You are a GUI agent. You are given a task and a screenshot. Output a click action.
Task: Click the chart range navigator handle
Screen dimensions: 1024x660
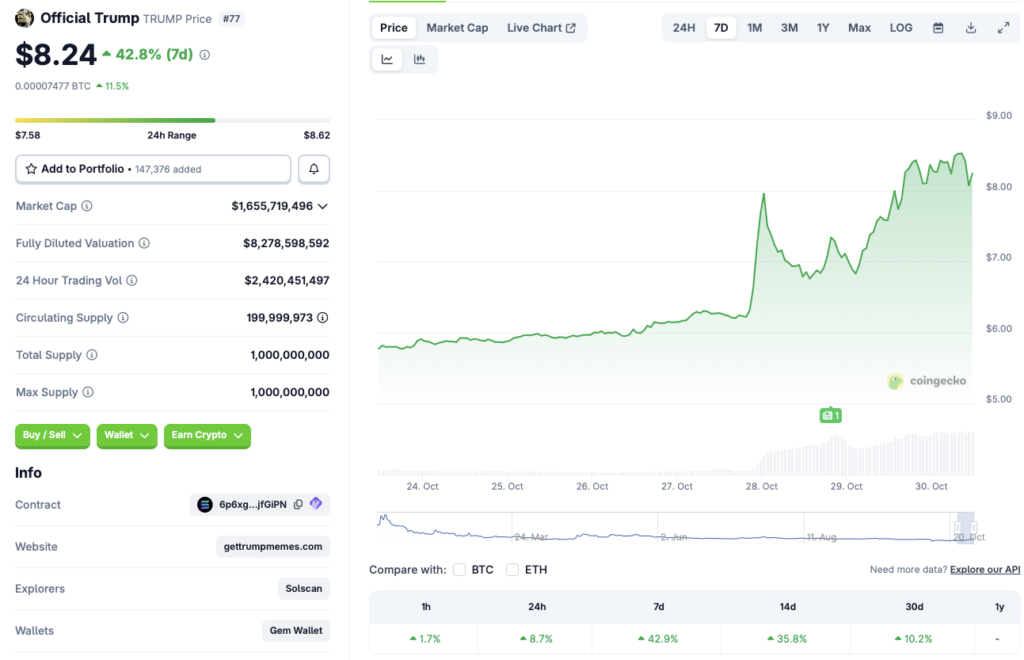tap(965, 527)
